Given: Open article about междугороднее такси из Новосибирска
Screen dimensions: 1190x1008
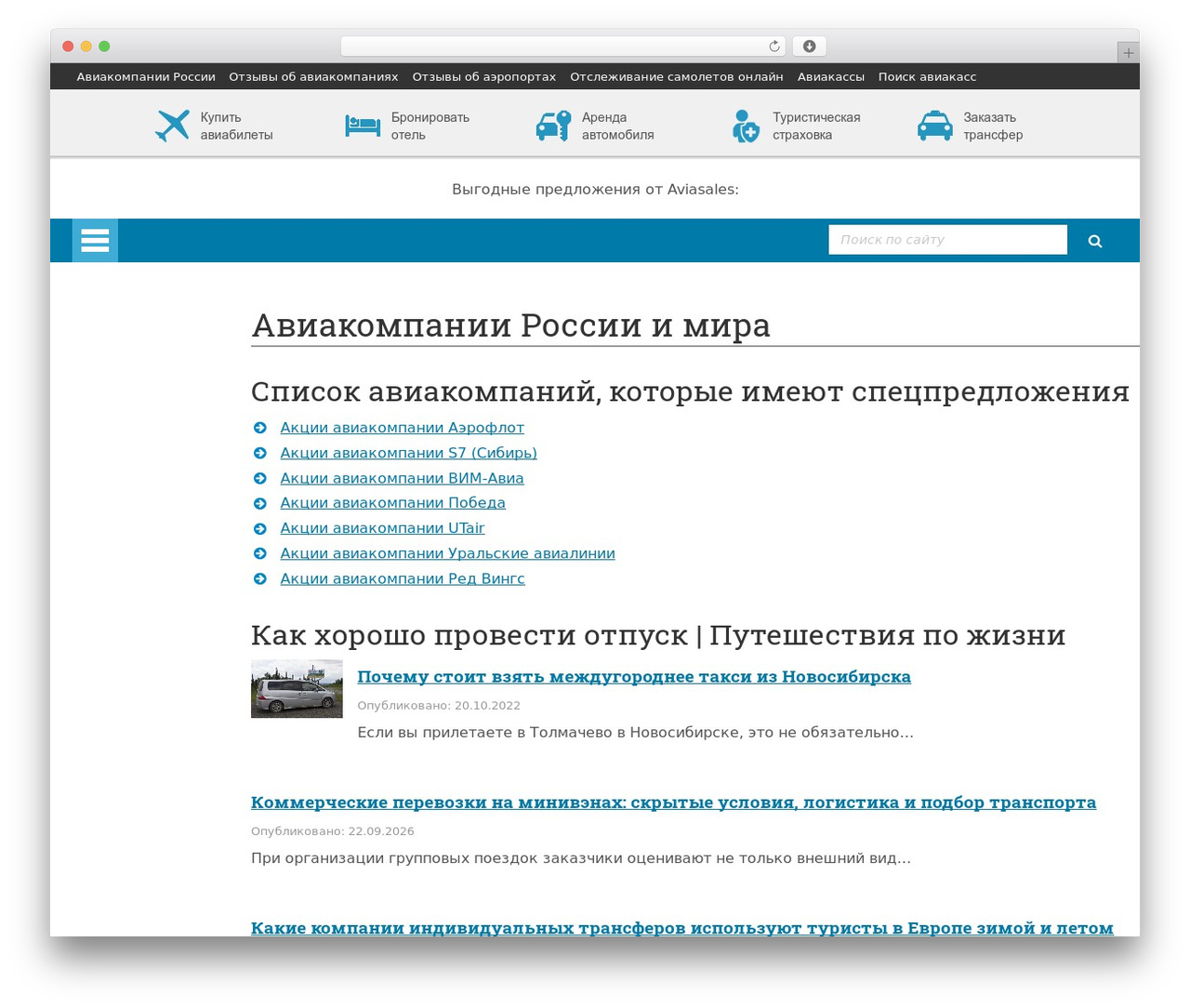Looking at the screenshot, I should (x=634, y=677).
